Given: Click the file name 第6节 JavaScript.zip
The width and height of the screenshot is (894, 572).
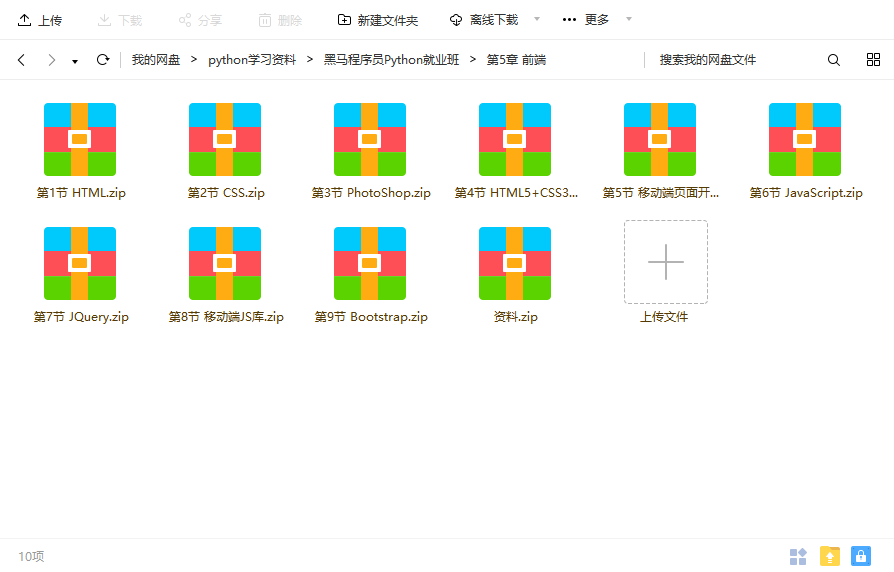Looking at the screenshot, I should coord(806,193).
